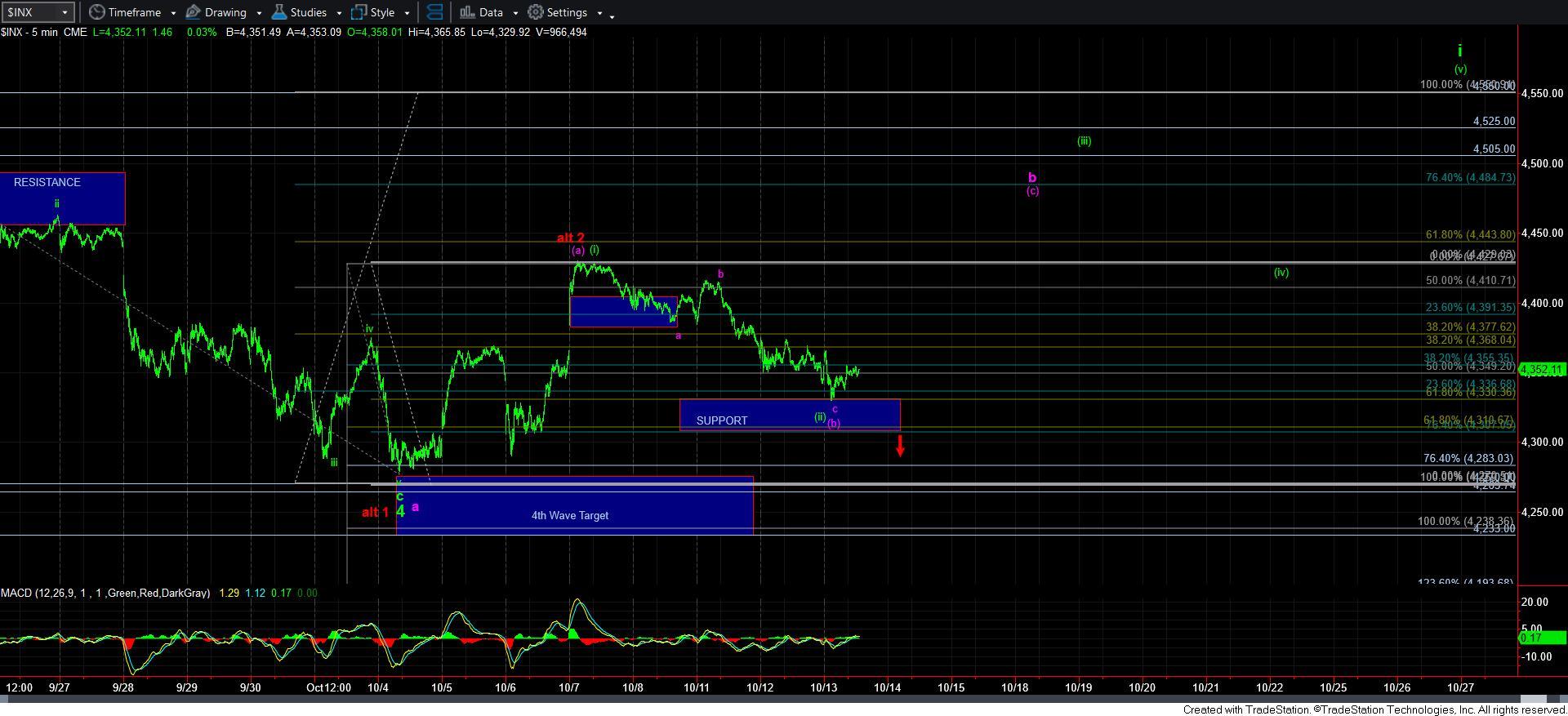The height and width of the screenshot is (716, 1568).
Task: Click the 4,400.00 price axis label
Action: pyautogui.click(x=1541, y=303)
